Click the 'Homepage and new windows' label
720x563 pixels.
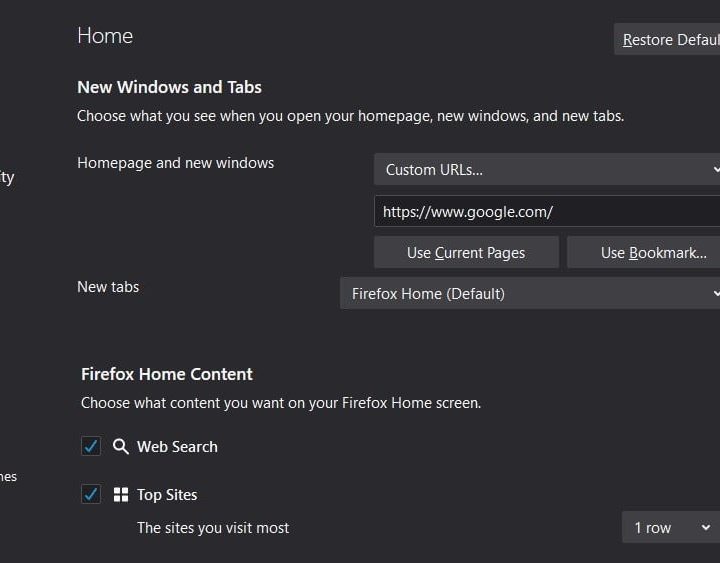[175, 163]
